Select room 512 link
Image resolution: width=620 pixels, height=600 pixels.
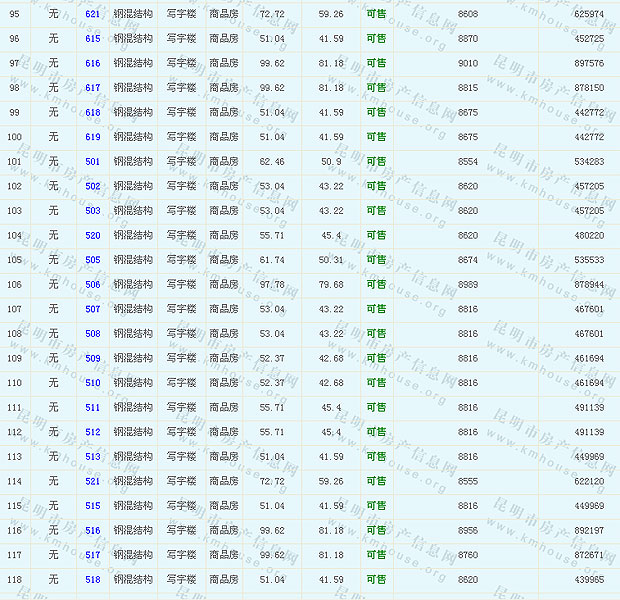pos(93,432)
